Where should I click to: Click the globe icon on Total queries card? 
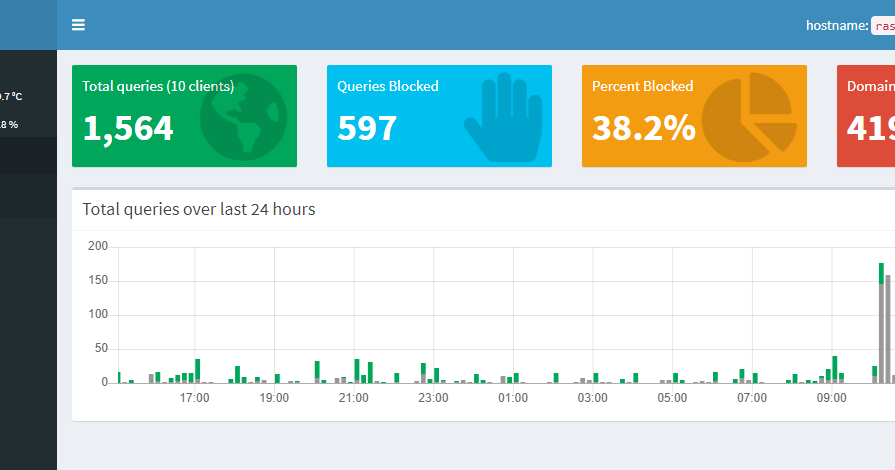tap(243, 117)
